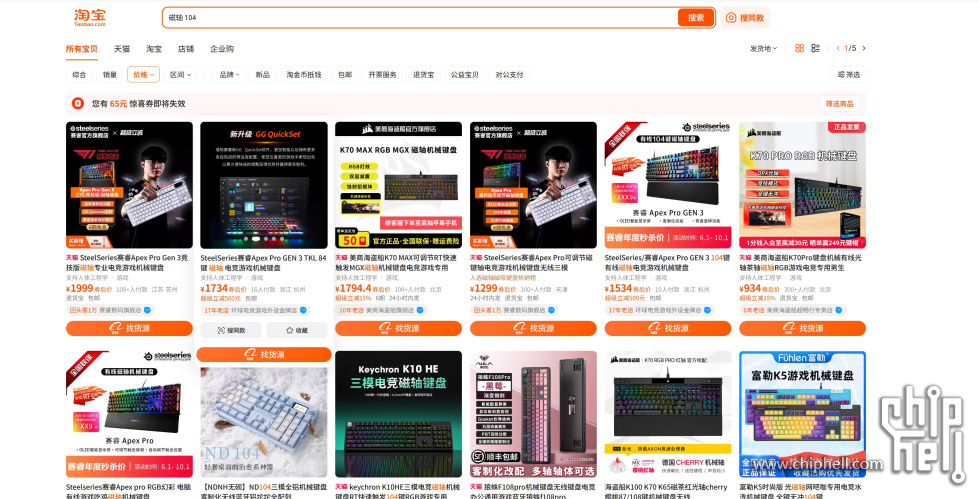Open chat icon for 美商海盗船旗舰店 ¥1794.4 item
979x499 pixels.
pos(420,310)
